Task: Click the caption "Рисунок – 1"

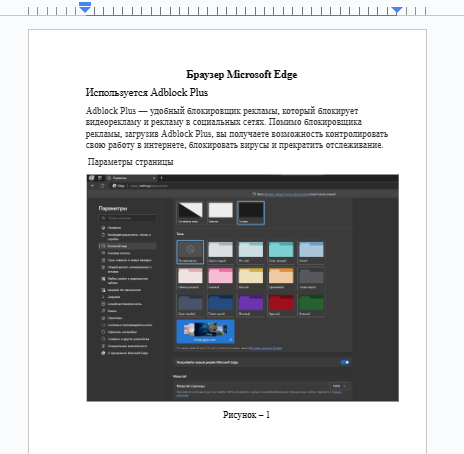Action: [x=246, y=415]
